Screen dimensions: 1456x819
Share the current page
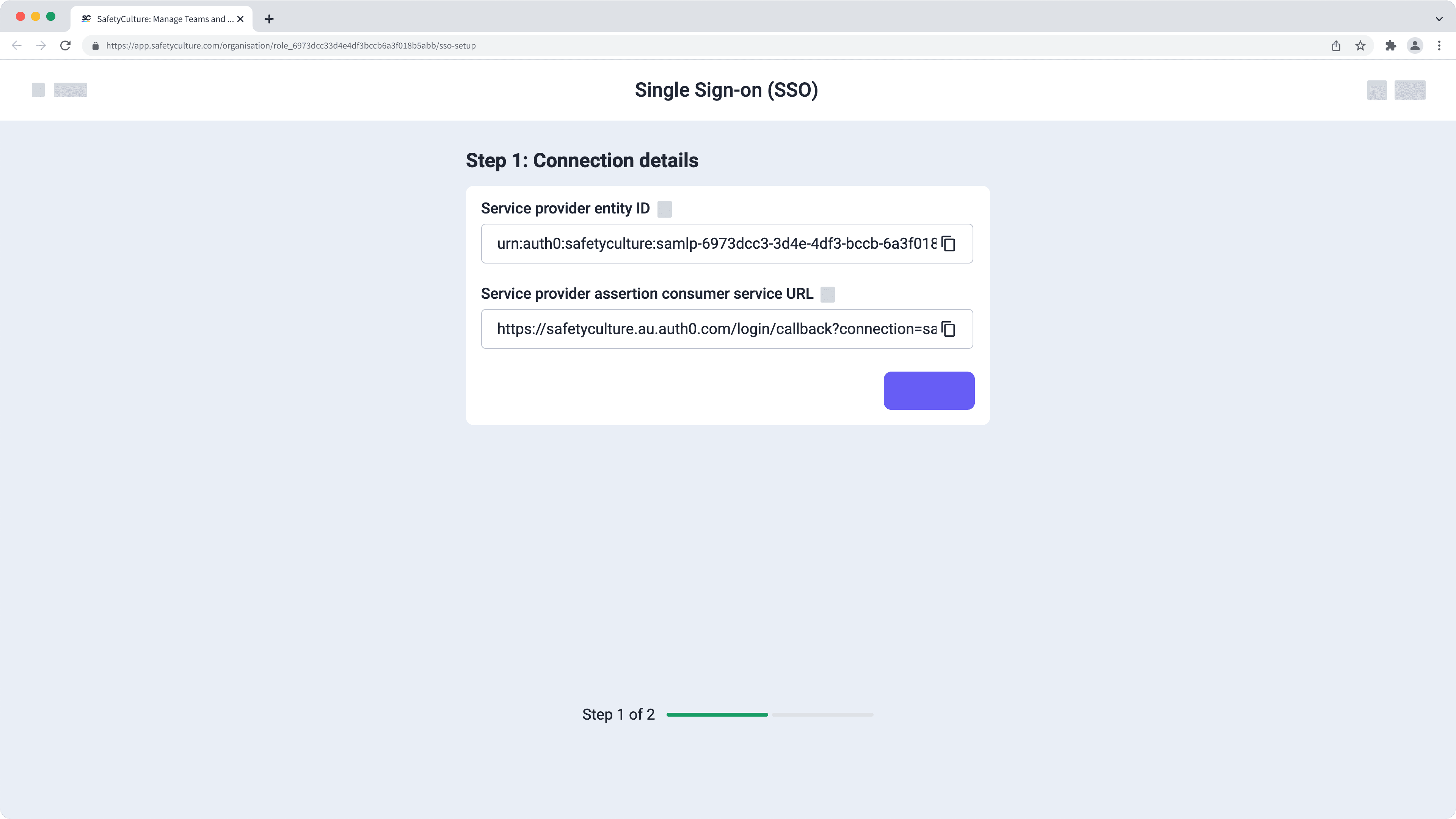(1335, 45)
